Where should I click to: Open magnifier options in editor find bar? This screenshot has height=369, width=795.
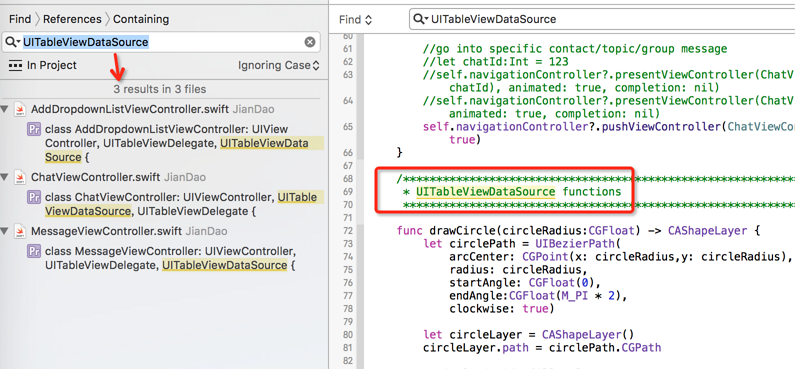coord(421,19)
